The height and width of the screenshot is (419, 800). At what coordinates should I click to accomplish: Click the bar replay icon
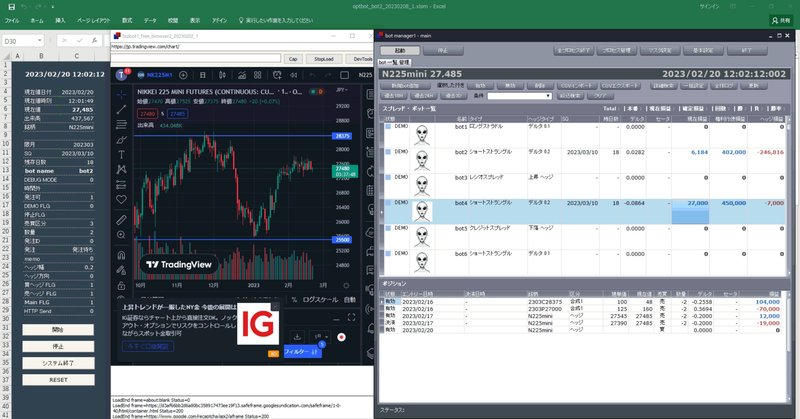click(294, 75)
